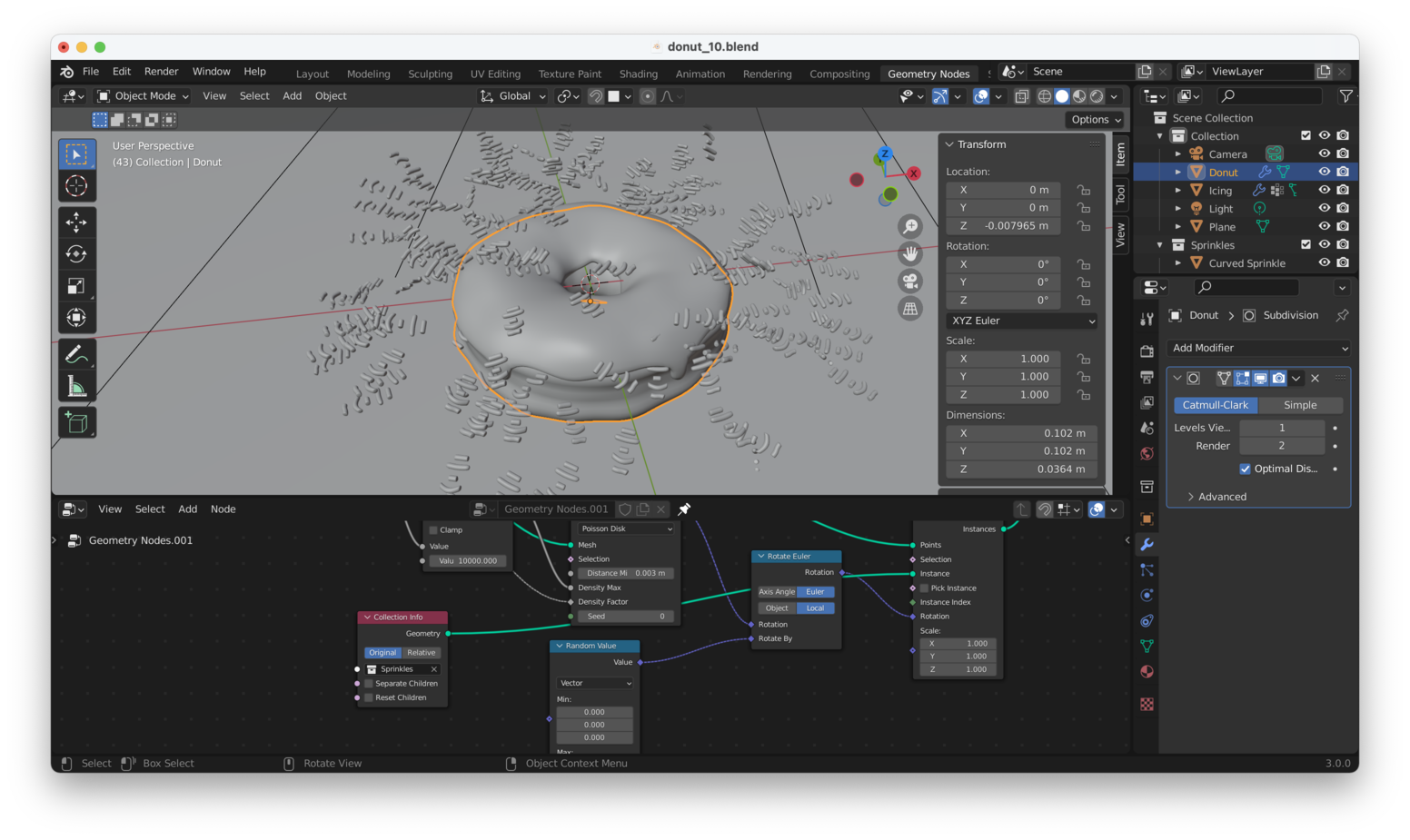Screen dimensions: 1410x840
Task: Hide the Donut object in outliner
Action: [1324, 172]
